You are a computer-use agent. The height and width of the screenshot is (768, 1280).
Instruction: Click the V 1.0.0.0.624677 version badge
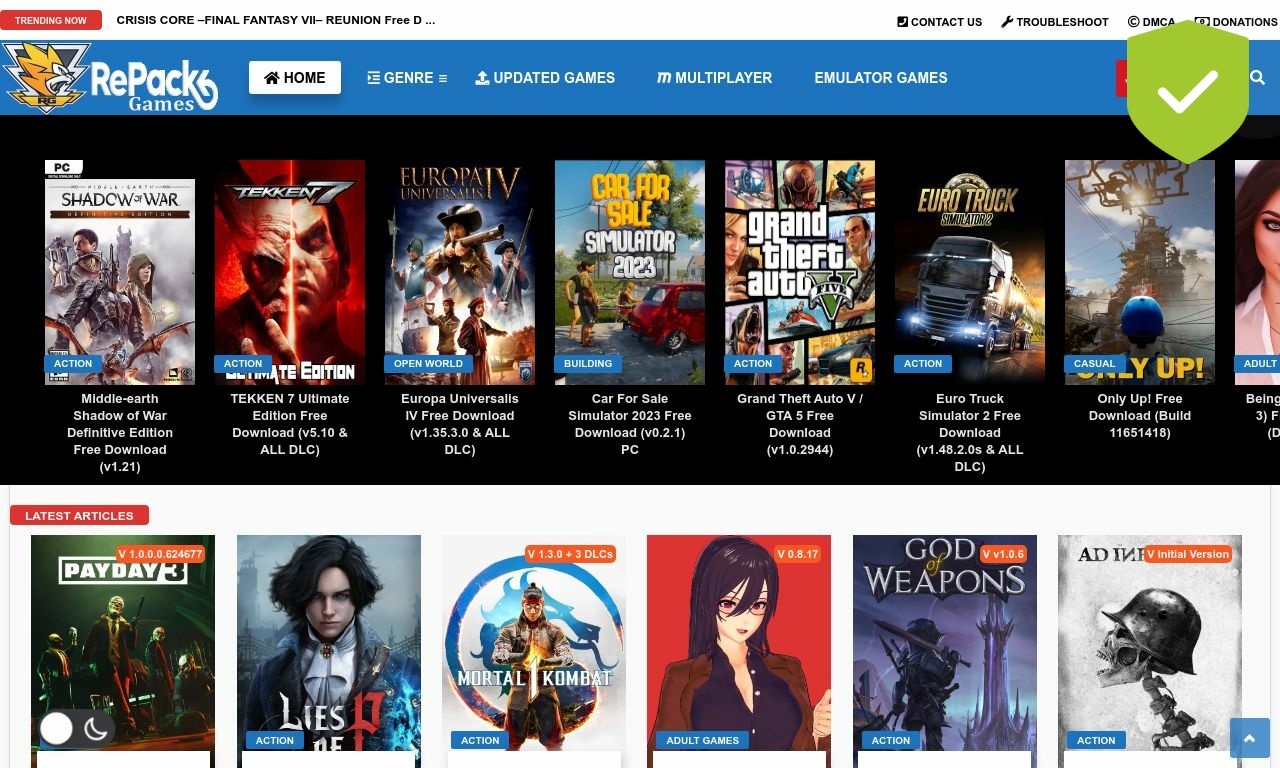point(160,554)
